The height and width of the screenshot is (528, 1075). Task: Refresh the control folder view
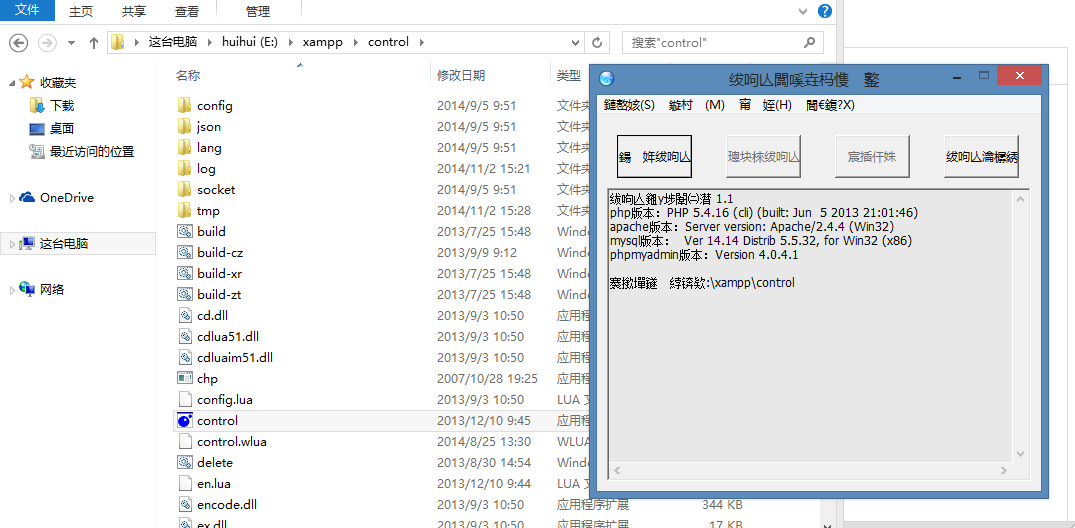pyautogui.click(x=597, y=43)
